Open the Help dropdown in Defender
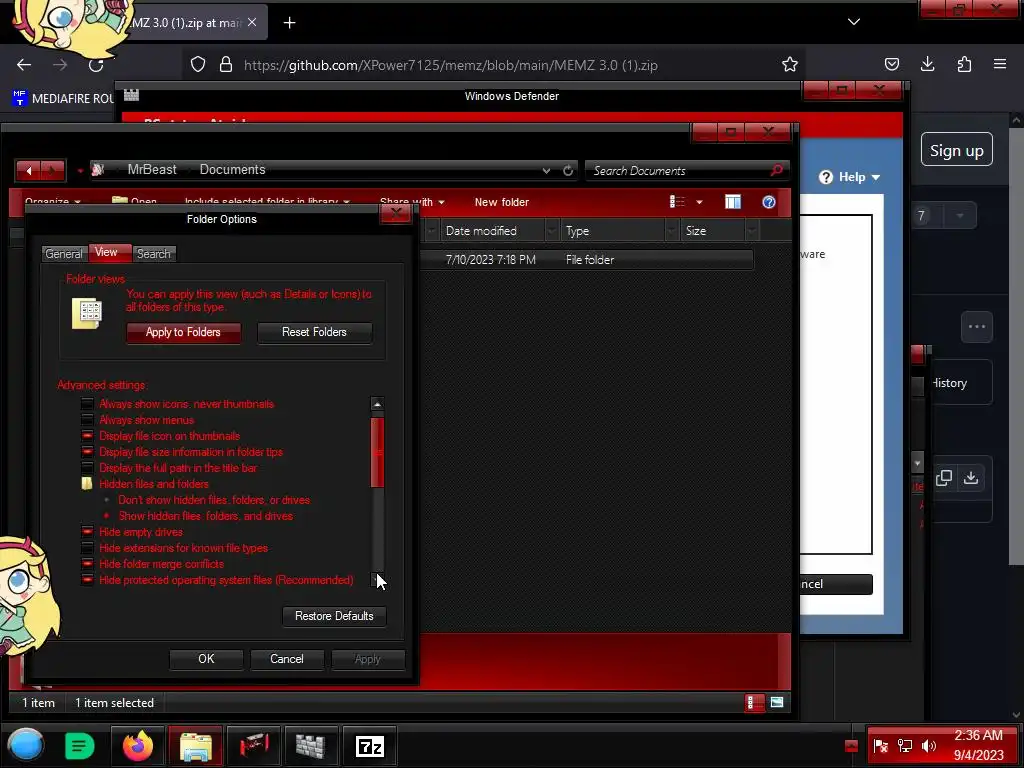Viewport: 1024px width, 768px height. 850,177
